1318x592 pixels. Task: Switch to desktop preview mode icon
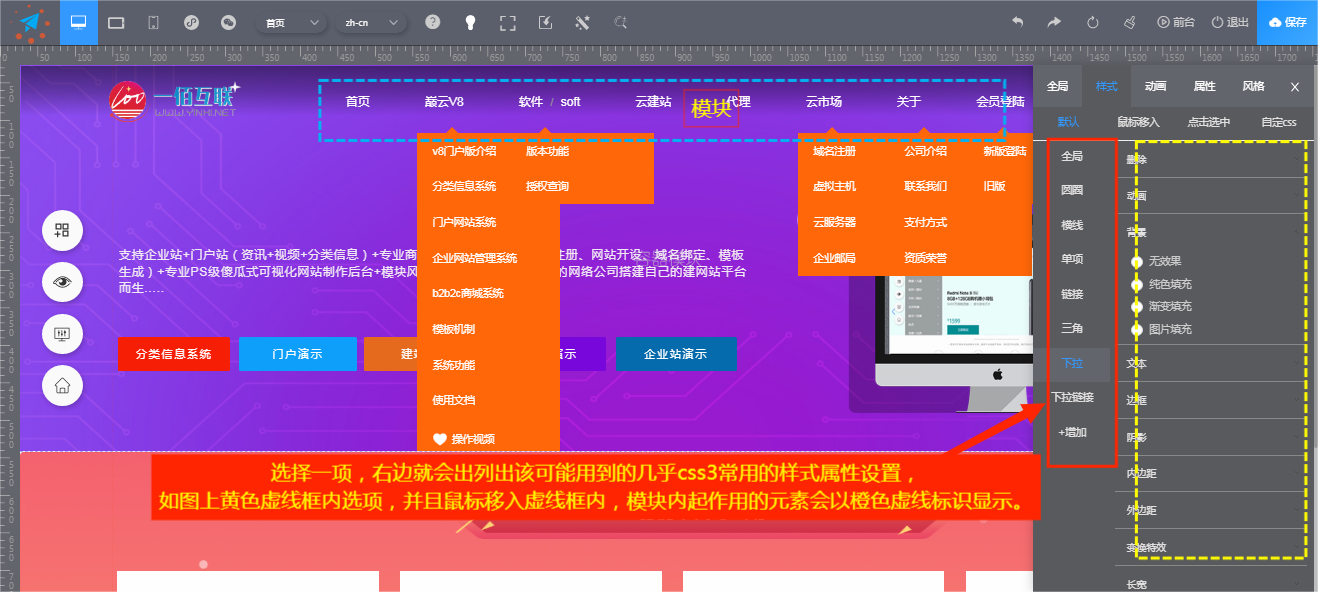(79, 22)
